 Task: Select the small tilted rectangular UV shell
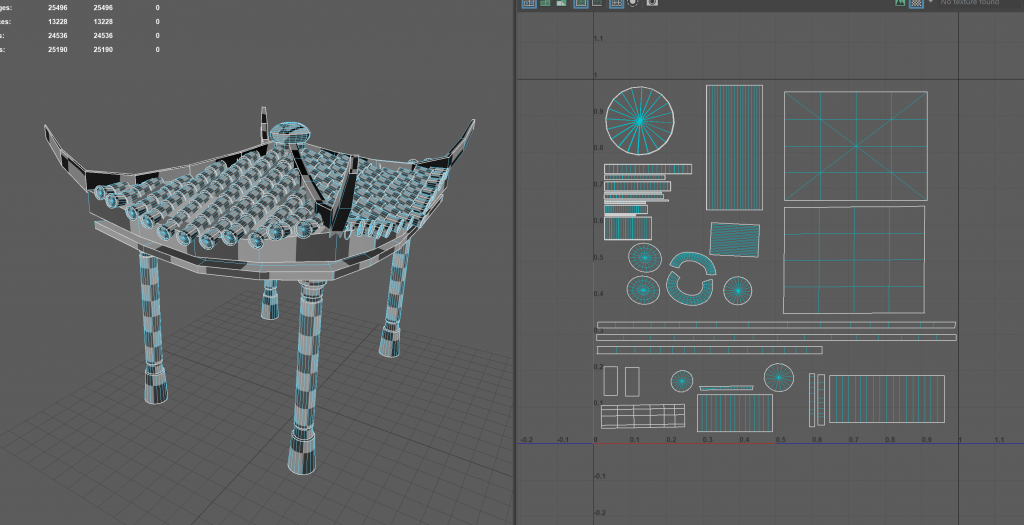[x=735, y=240]
